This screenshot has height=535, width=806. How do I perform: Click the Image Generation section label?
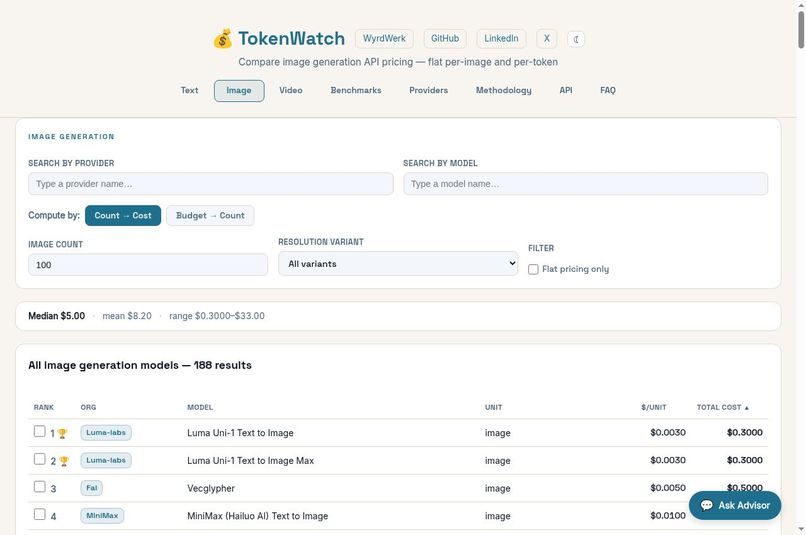point(71,137)
